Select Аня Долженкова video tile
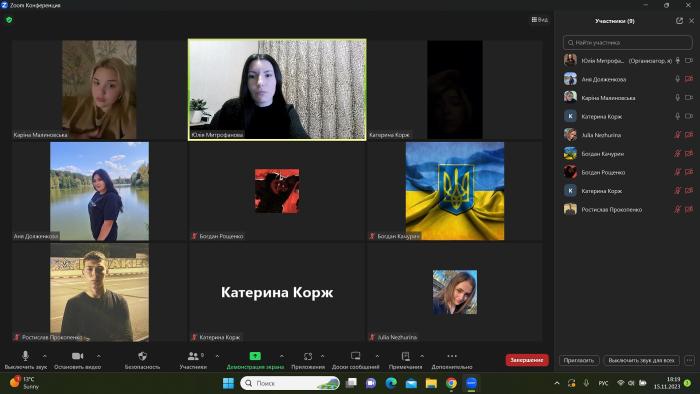The width and height of the screenshot is (700, 394). point(99,191)
